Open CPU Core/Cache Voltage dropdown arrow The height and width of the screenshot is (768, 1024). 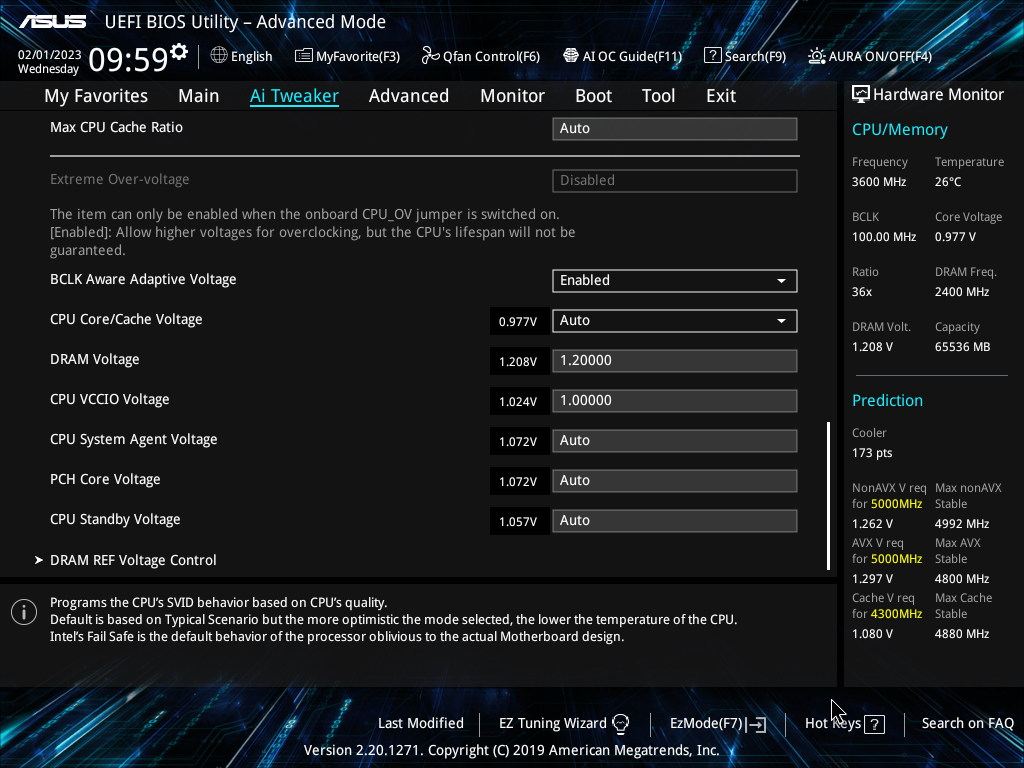coord(781,321)
